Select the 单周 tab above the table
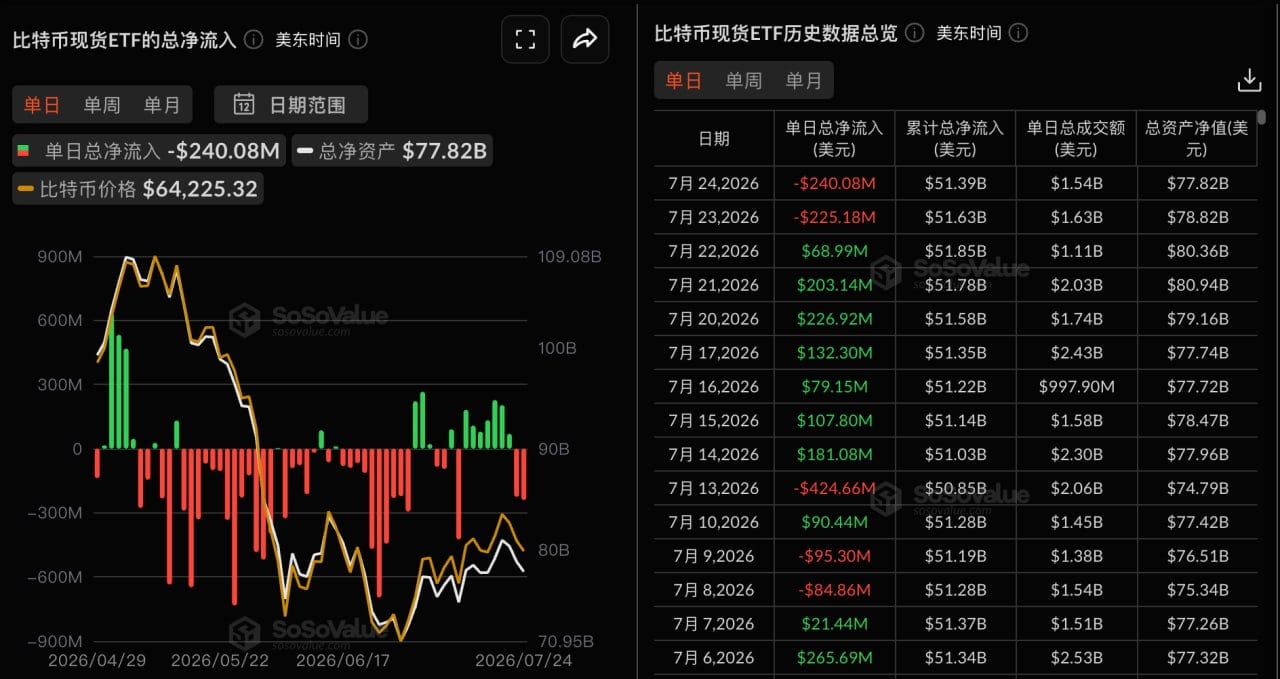Viewport: 1280px width, 679px height. click(x=744, y=80)
